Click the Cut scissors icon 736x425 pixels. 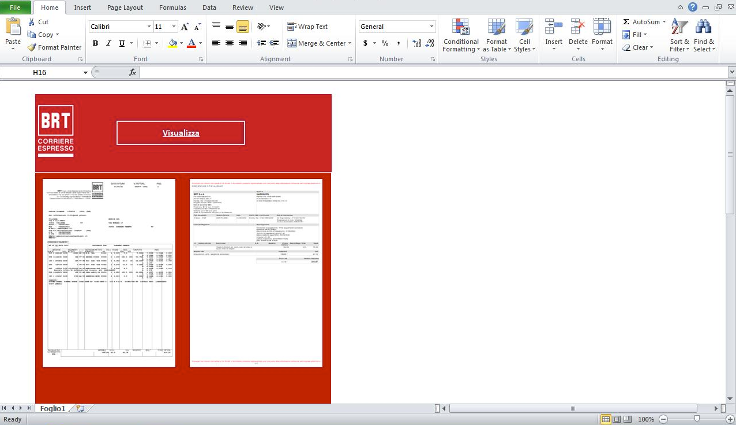tap(31, 22)
